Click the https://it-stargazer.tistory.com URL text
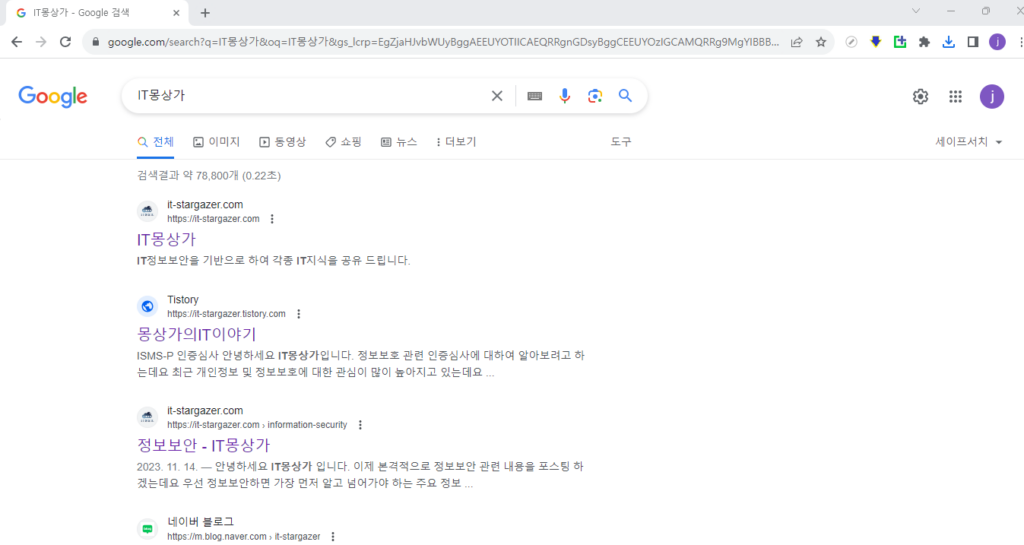The width and height of the screenshot is (1024, 545). click(x=226, y=314)
